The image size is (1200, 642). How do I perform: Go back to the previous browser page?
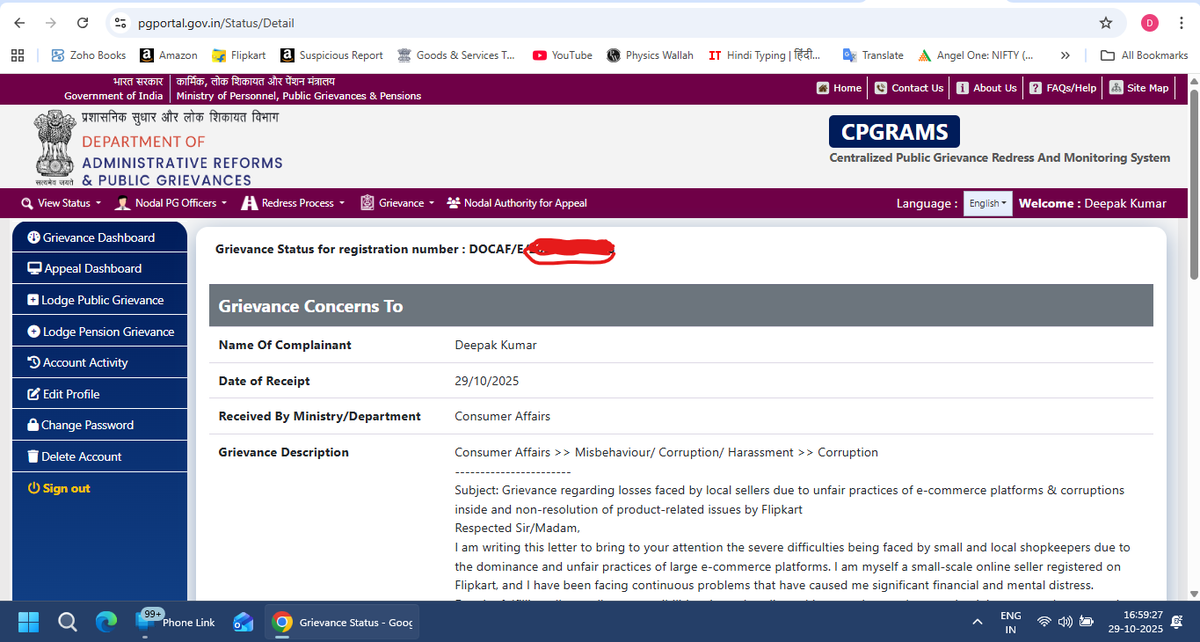tap(19, 22)
